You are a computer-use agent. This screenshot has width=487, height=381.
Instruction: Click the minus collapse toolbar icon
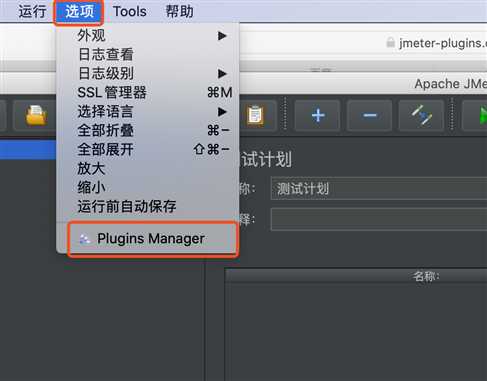370,115
